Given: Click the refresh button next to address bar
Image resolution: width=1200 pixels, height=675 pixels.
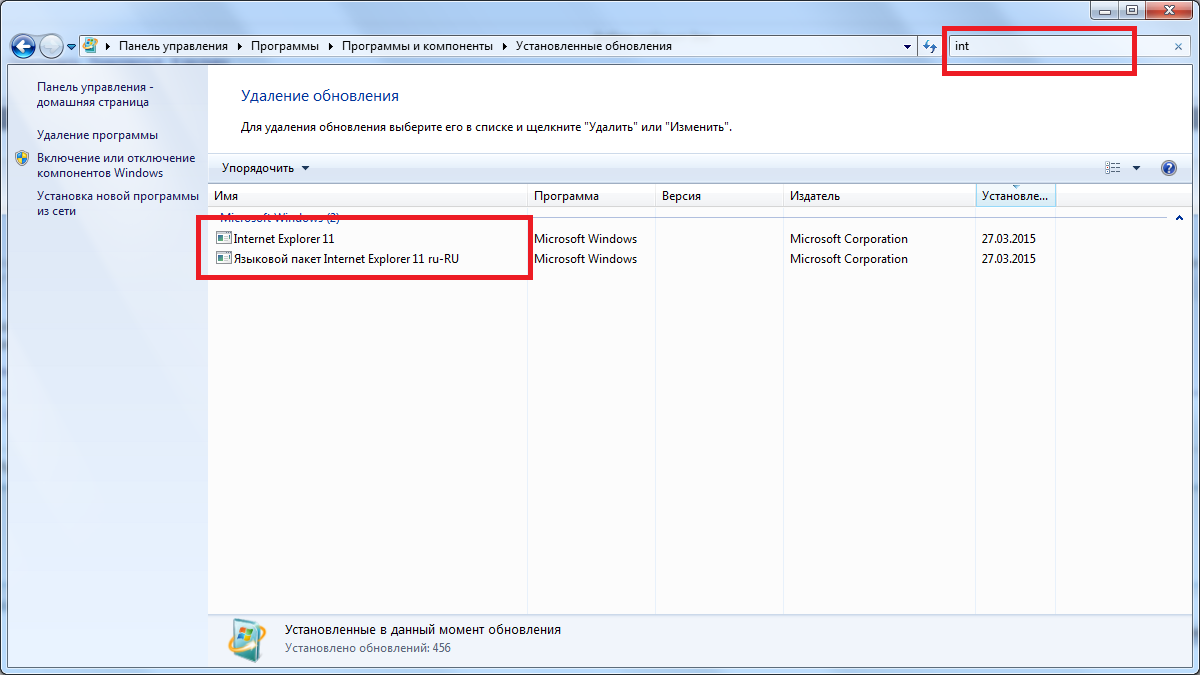Looking at the screenshot, I should click(930, 46).
